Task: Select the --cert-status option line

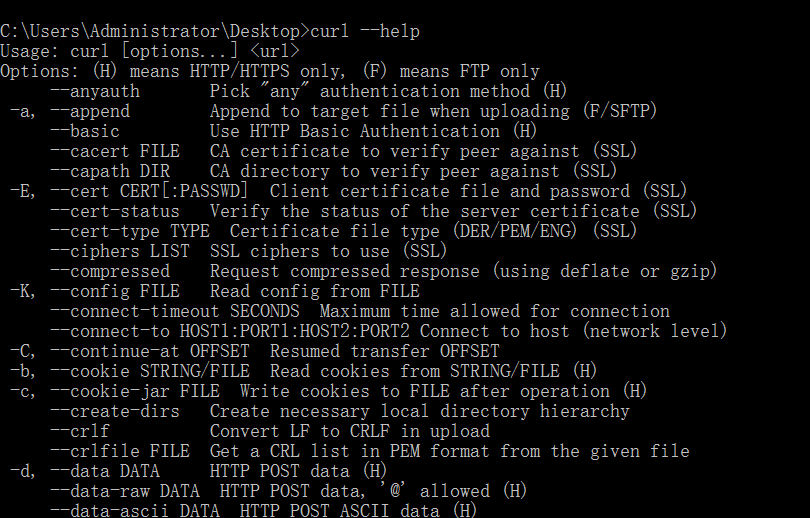Action: tap(373, 211)
